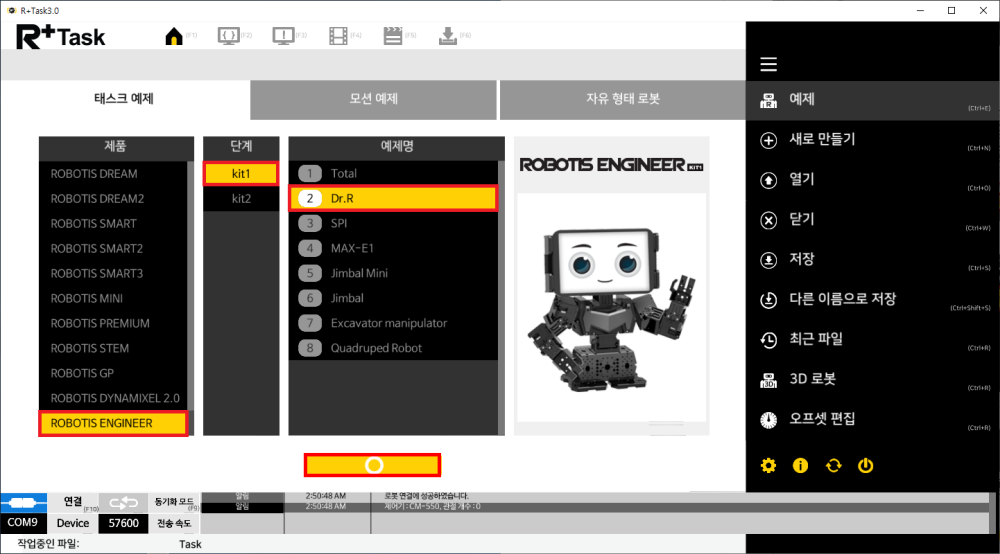Open the COM9 port selector

coord(24,523)
